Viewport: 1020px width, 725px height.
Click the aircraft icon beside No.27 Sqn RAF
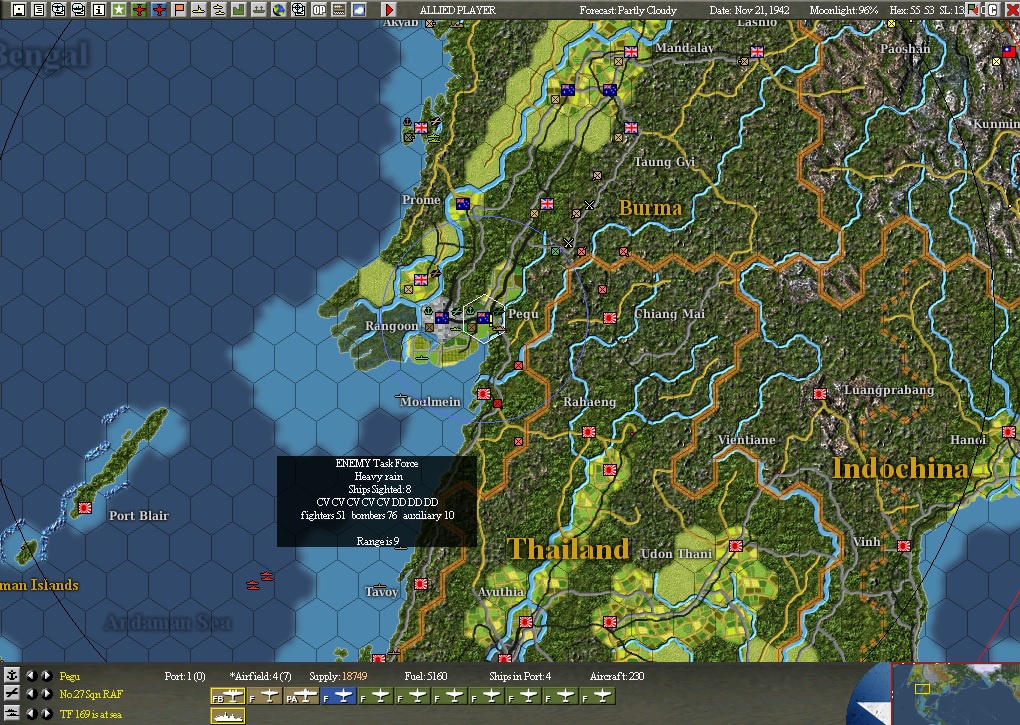click(x=11, y=694)
